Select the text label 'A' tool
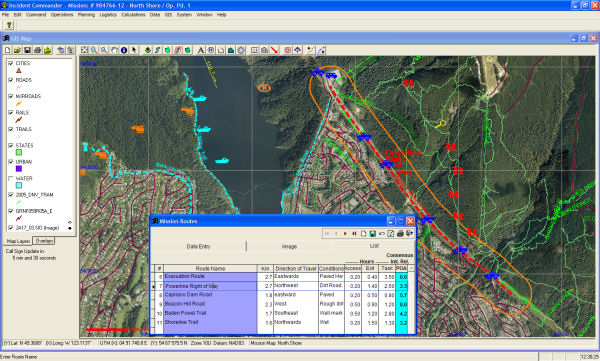The width and height of the screenshot is (600, 361). (201, 50)
